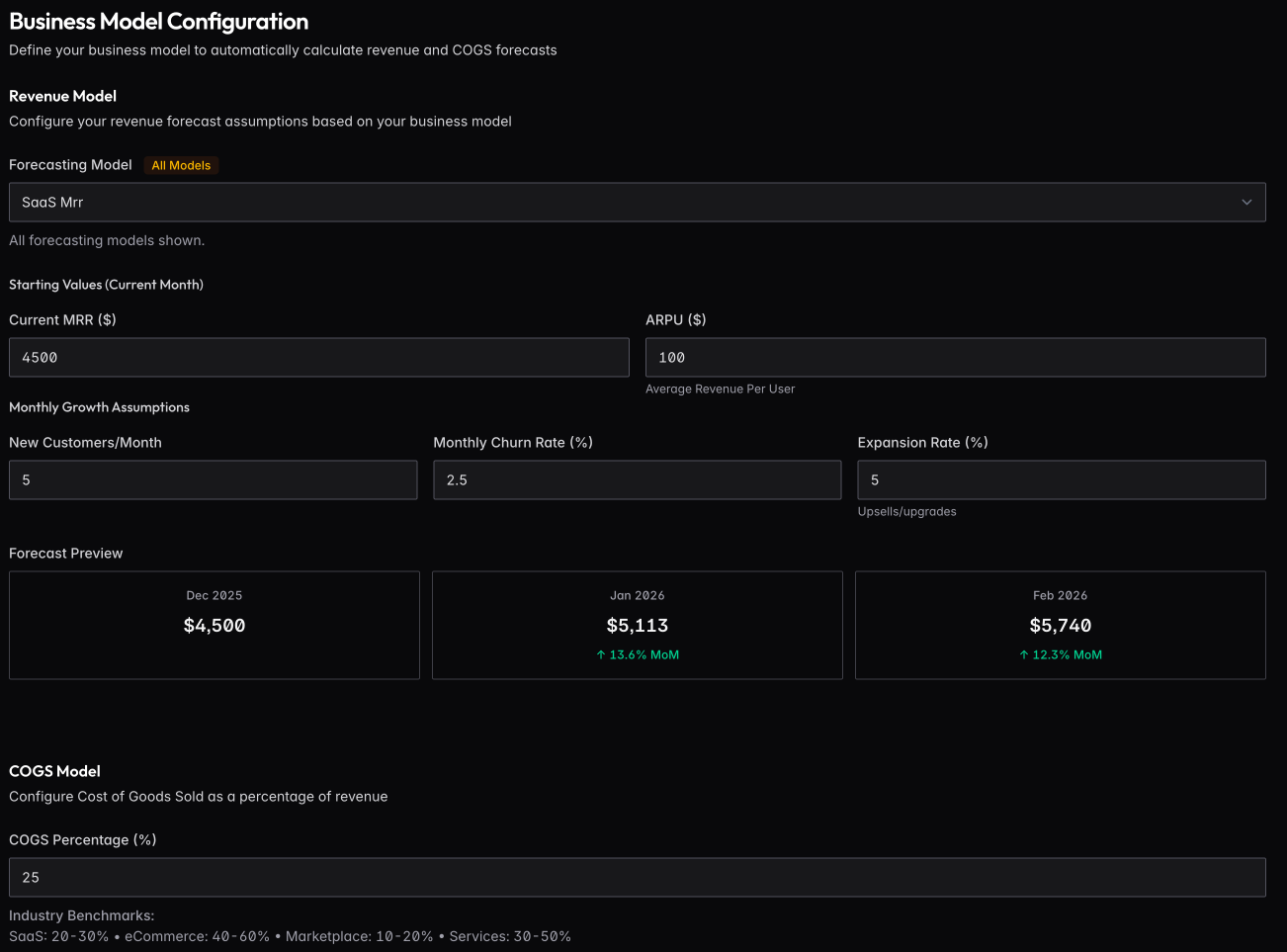Select the Dec 2025 forecast card
Image resolution: width=1287 pixels, height=952 pixels.
coord(214,625)
